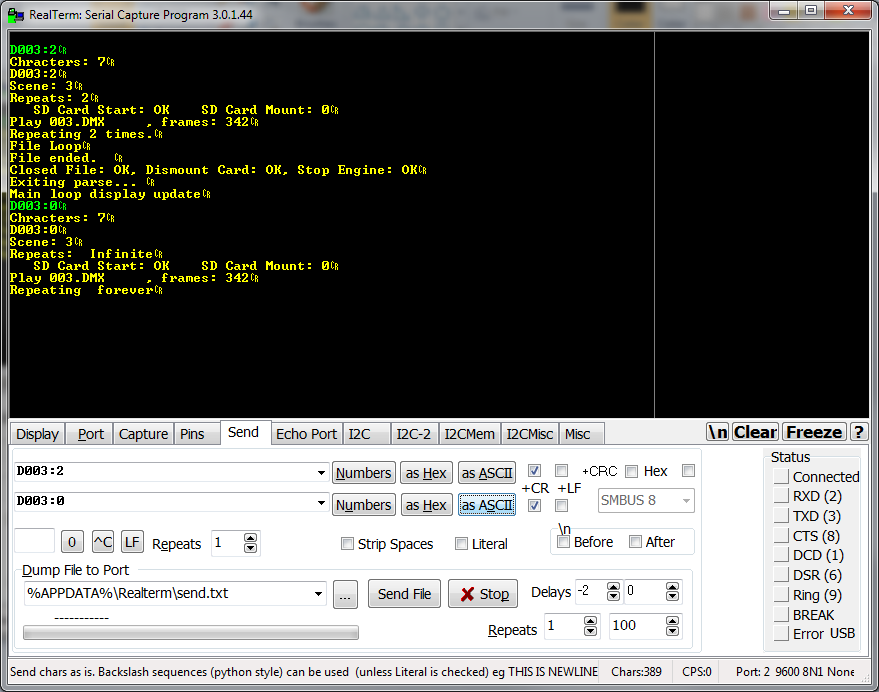Switch to the I2CMem tab
The image size is (879, 692).
pos(469,434)
